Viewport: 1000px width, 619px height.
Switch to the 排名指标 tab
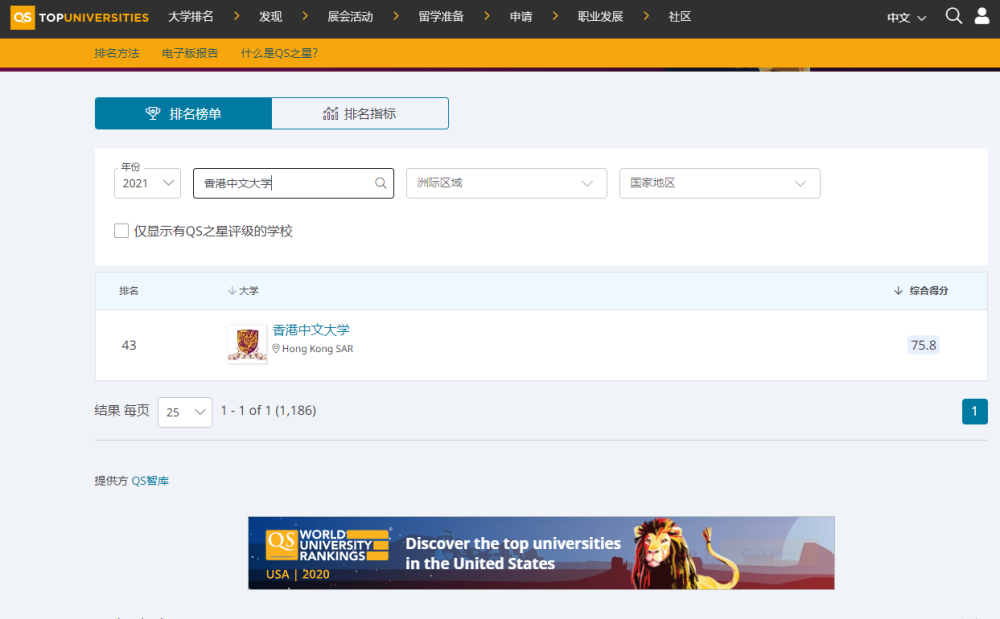pyautogui.click(x=360, y=113)
